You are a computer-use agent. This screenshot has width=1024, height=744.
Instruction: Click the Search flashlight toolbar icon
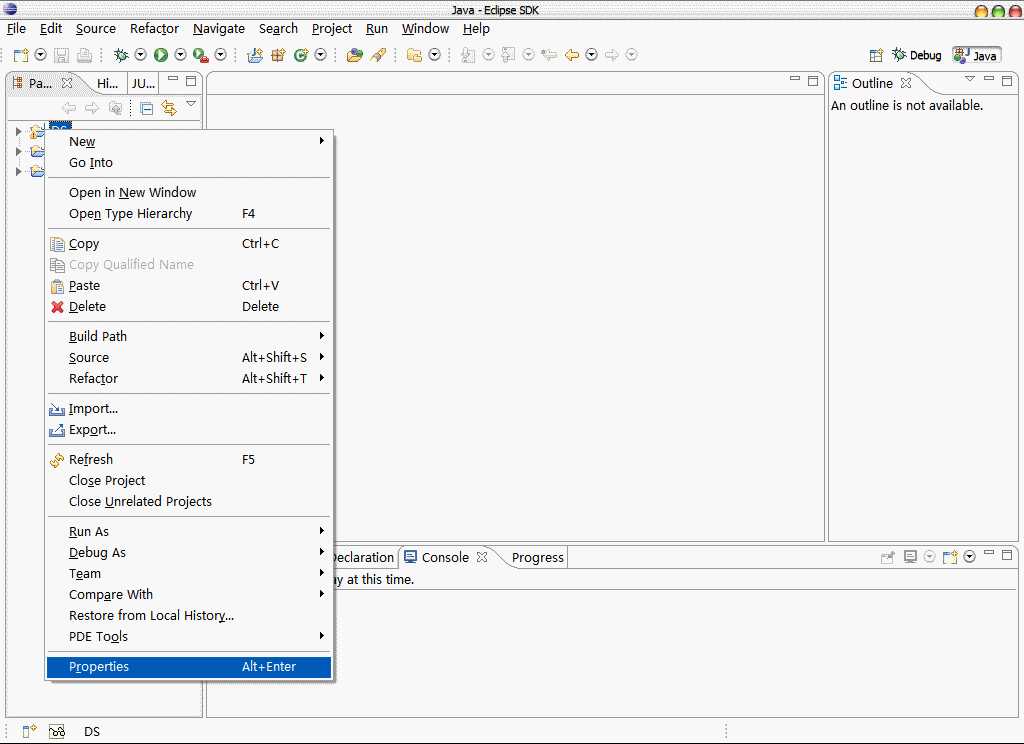378,56
